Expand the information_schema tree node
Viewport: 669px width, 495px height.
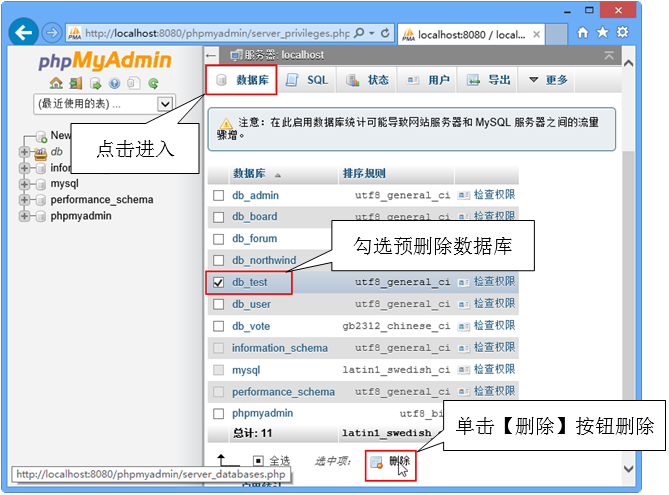click(24, 168)
